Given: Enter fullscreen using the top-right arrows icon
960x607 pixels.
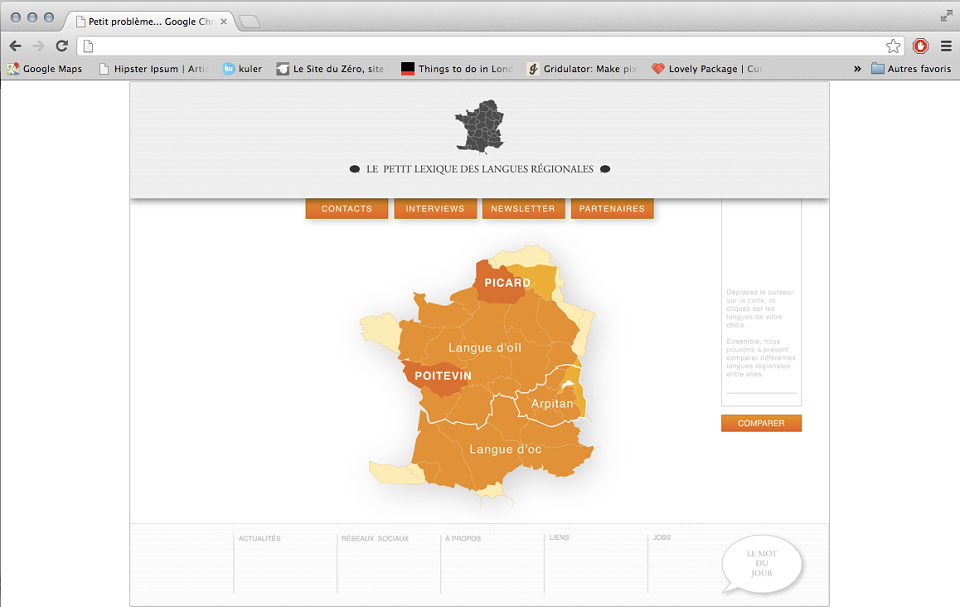Looking at the screenshot, I should [x=947, y=17].
